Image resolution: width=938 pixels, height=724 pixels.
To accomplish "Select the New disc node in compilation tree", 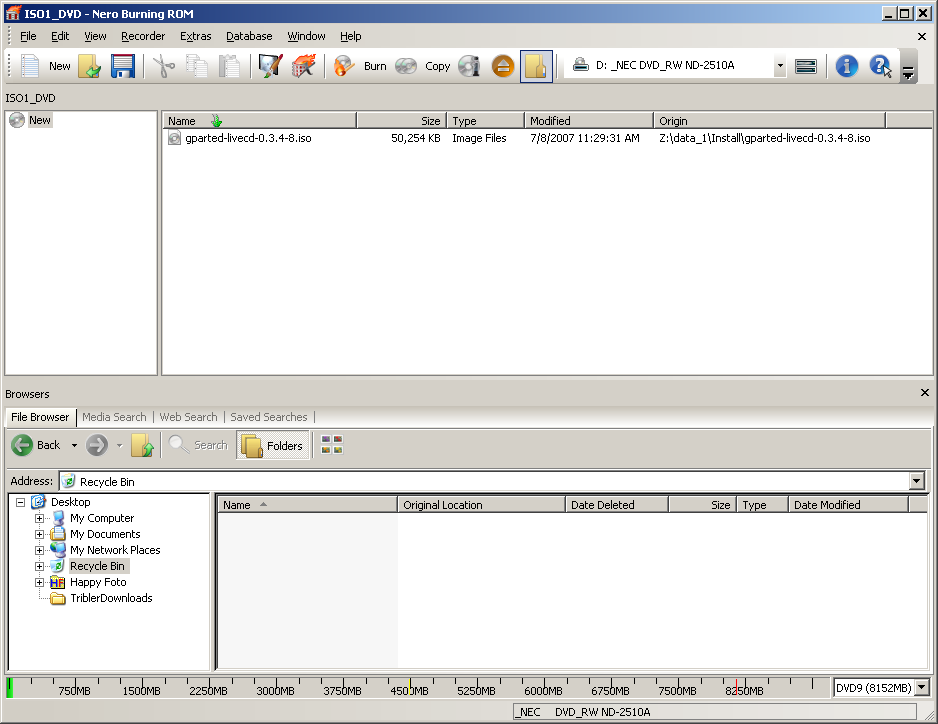I will click(39, 120).
